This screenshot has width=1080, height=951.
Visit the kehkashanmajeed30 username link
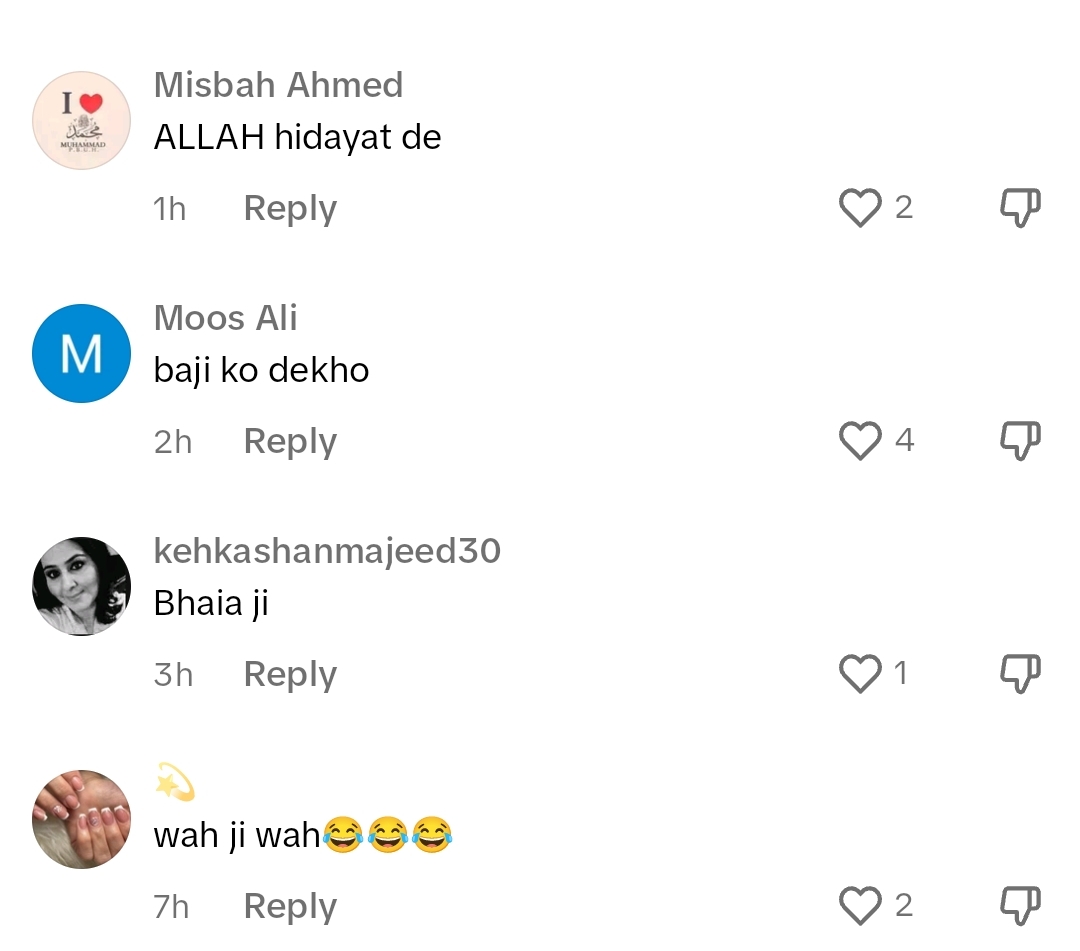(x=327, y=551)
